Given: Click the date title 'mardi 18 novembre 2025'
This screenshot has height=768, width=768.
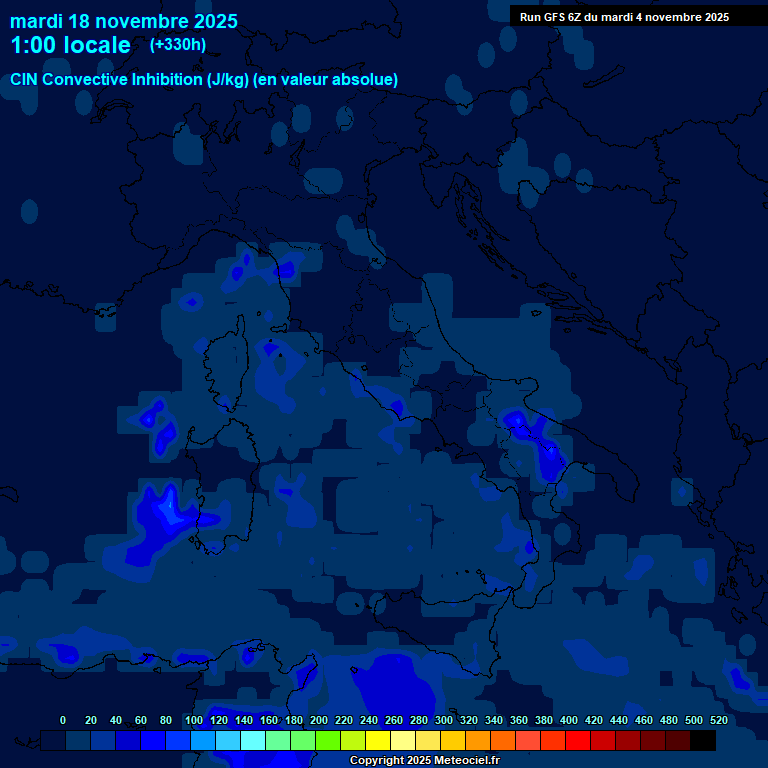Looking at the screenshot, I should tap(124, 21).
